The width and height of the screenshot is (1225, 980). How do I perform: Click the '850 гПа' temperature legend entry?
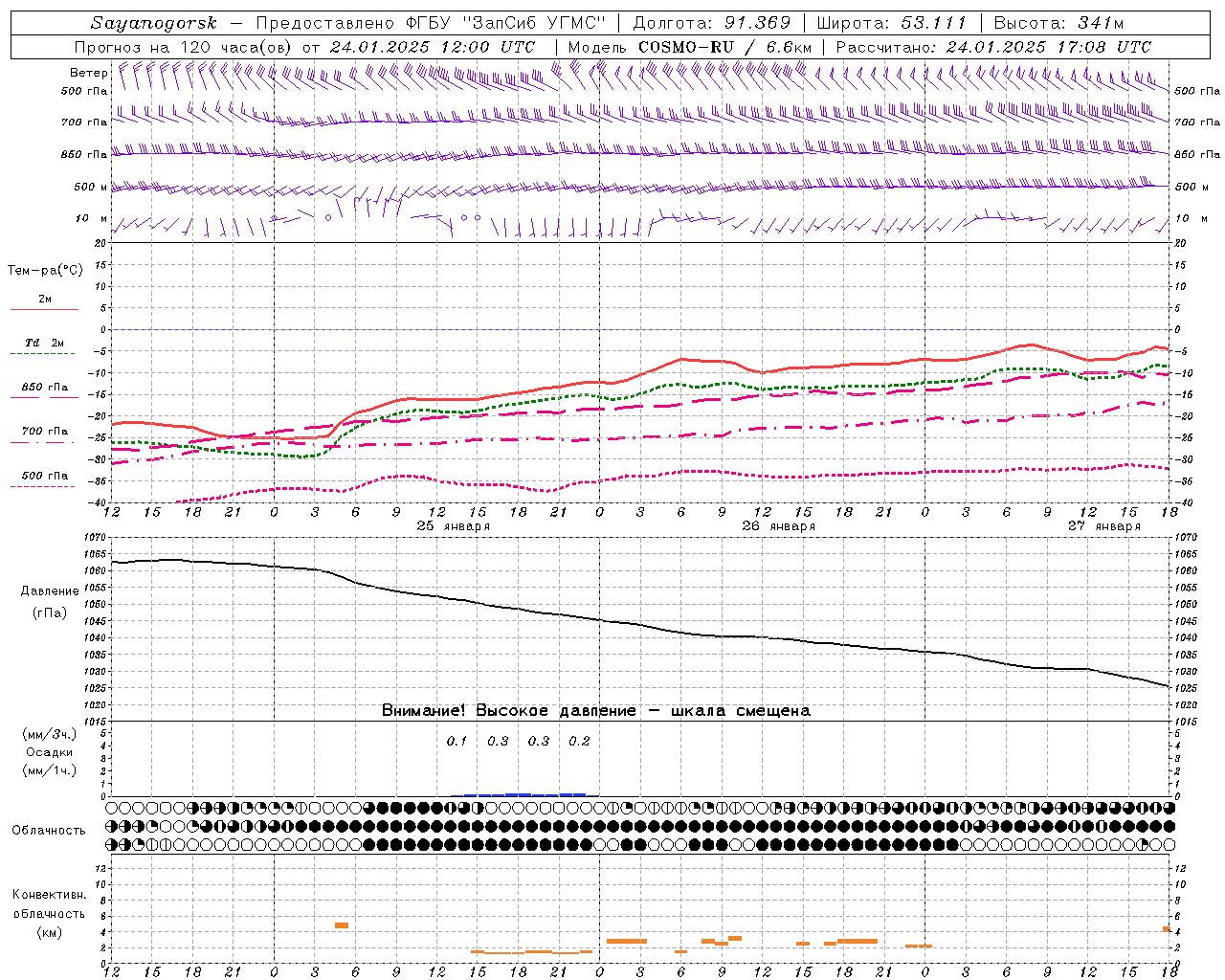pos(45,388)
